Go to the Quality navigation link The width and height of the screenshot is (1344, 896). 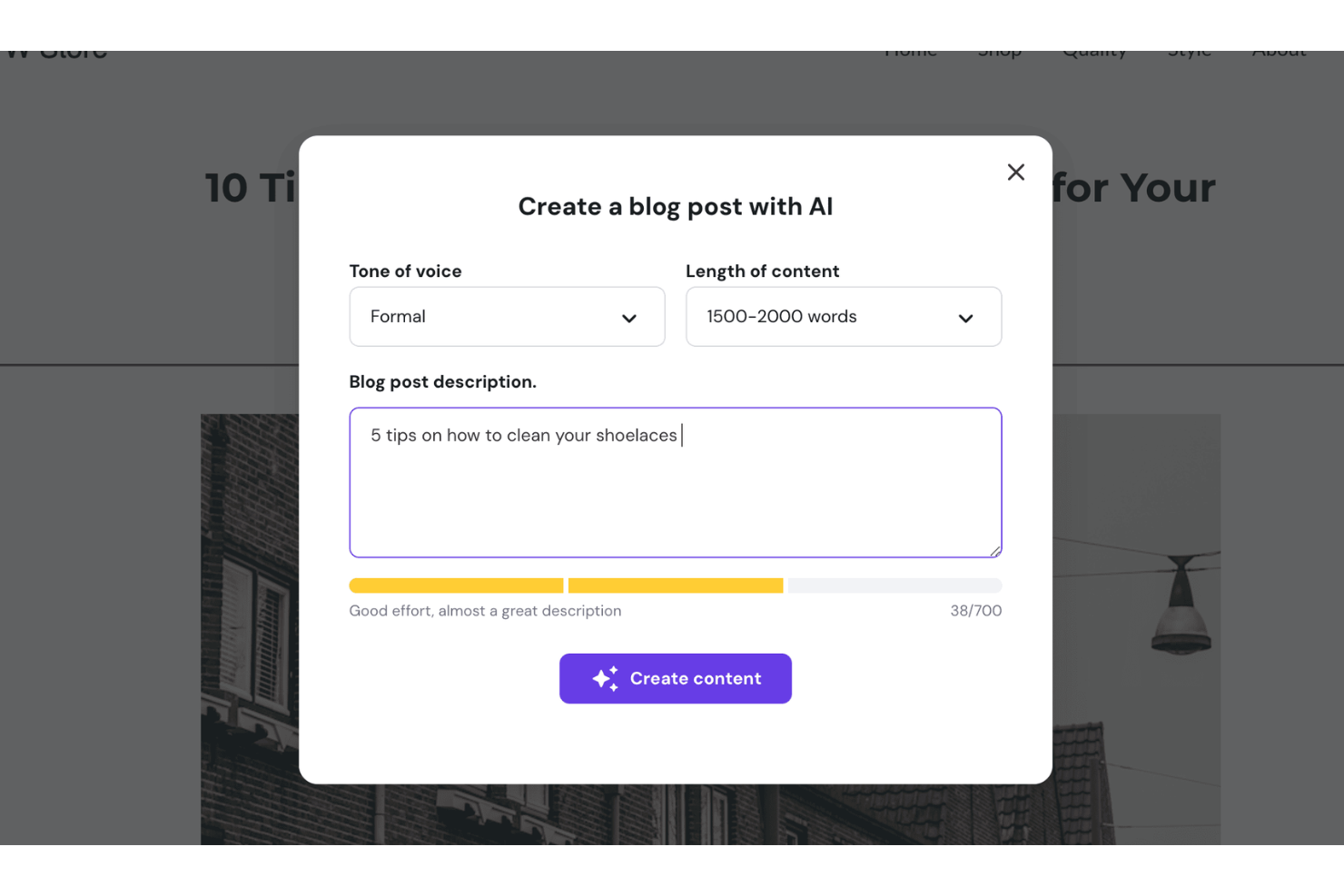1094,51
